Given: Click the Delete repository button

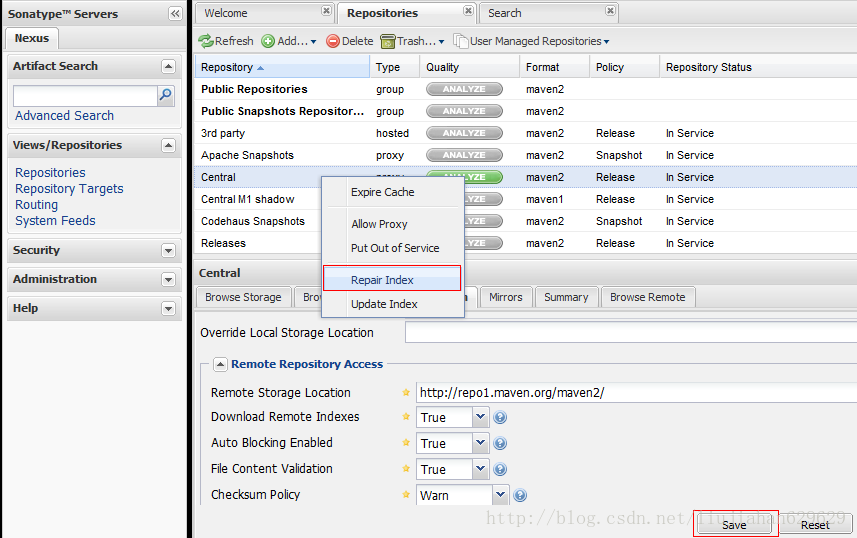Looking at the screenshot, I should (x=350, y=41).
